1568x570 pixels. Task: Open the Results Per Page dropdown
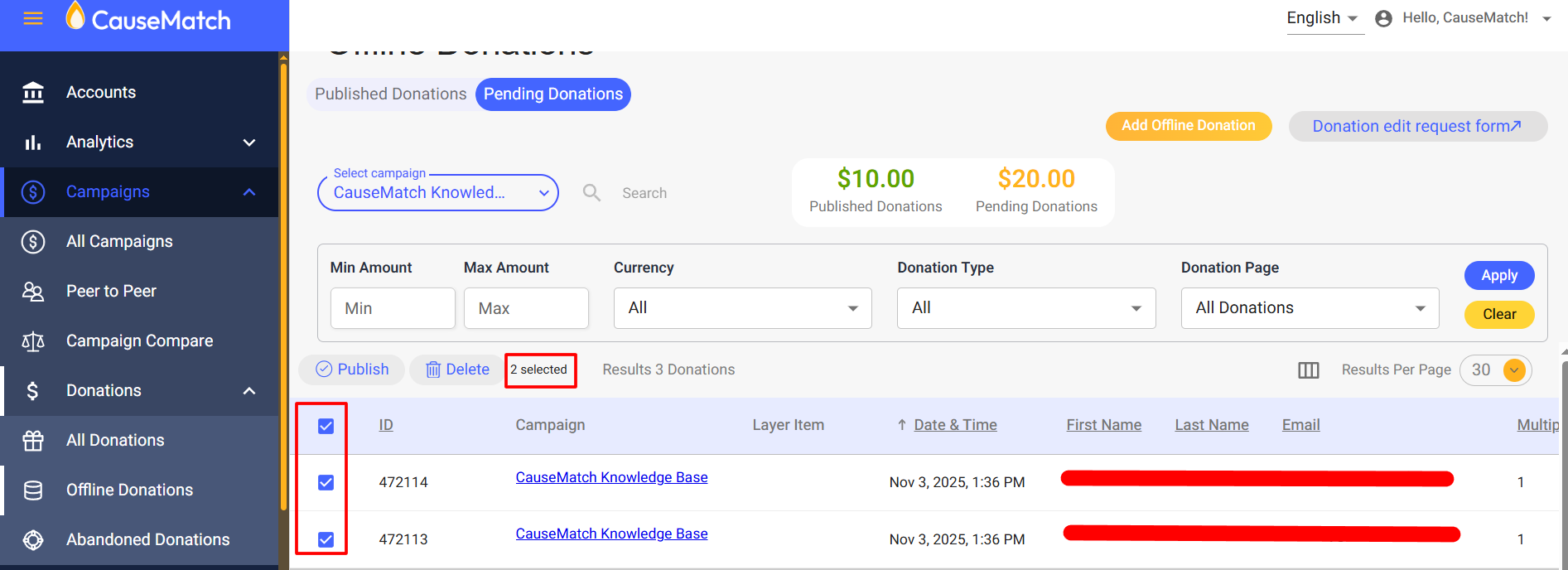1513,370
